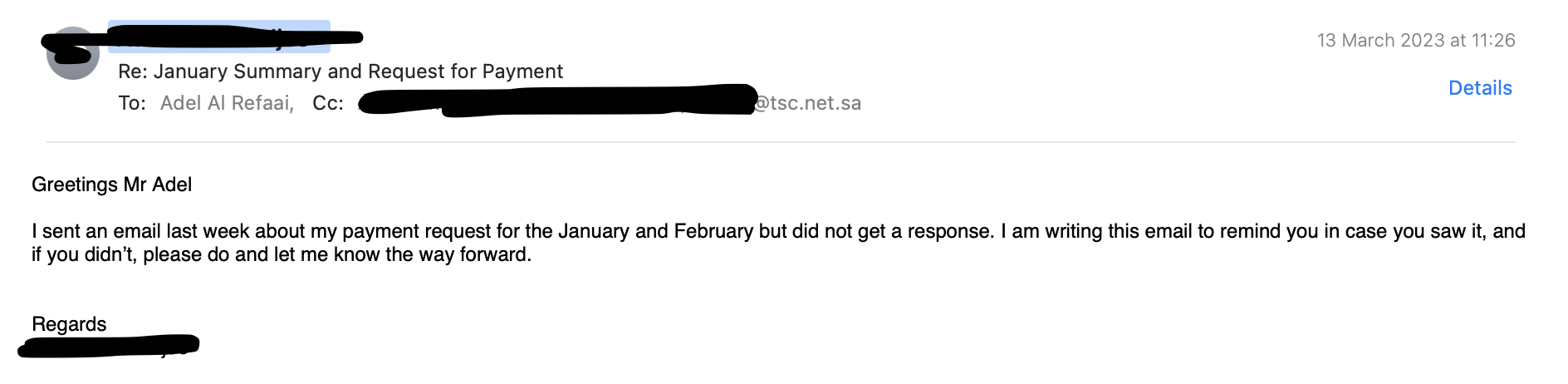This screenshot has height=384, width=1568.
Task: Click the word 'February' in message body
Action: (713, 231)
